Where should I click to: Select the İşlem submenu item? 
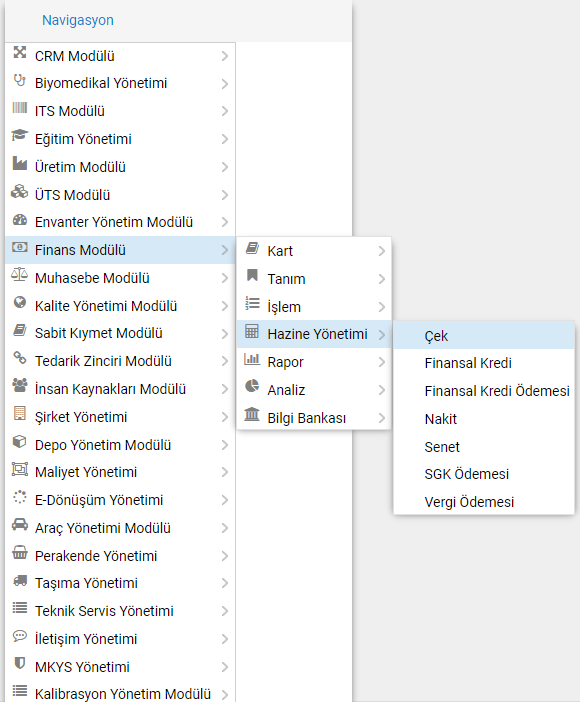pyautogui.click(x=314, y=307)
